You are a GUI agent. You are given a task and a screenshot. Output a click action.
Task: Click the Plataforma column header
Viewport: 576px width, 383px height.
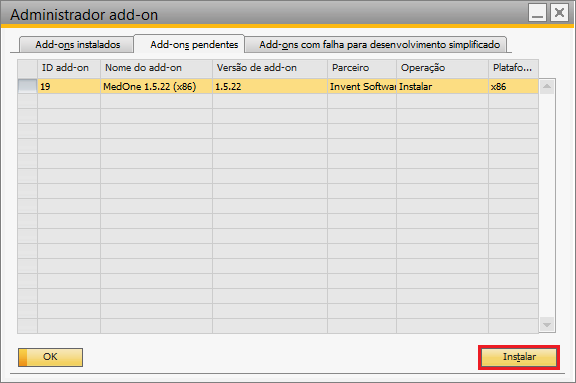click(514, 68)
